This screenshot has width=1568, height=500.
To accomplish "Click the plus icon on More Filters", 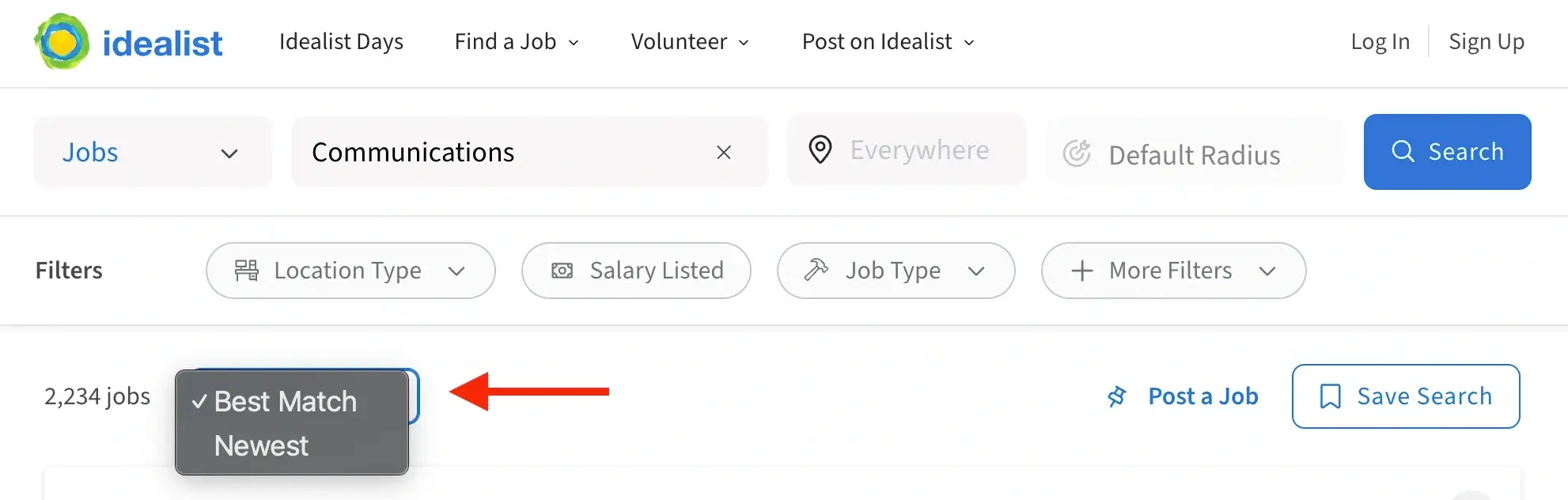I will [x=1081, y=271].
